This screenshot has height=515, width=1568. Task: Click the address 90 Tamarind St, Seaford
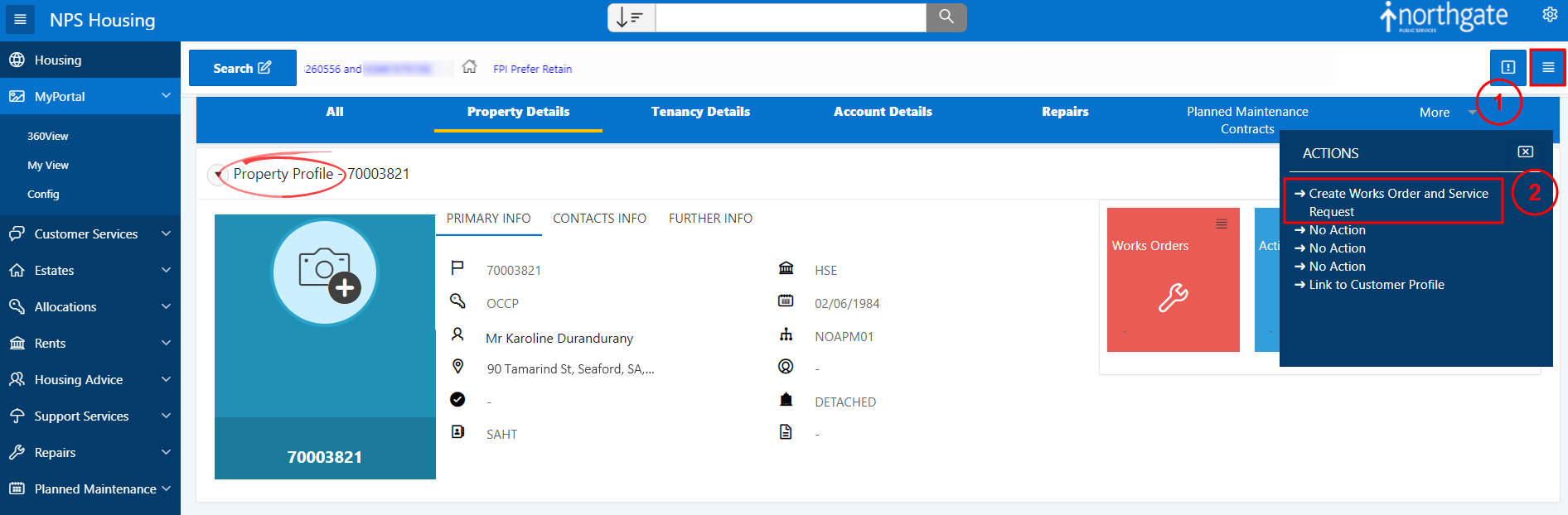570,369
